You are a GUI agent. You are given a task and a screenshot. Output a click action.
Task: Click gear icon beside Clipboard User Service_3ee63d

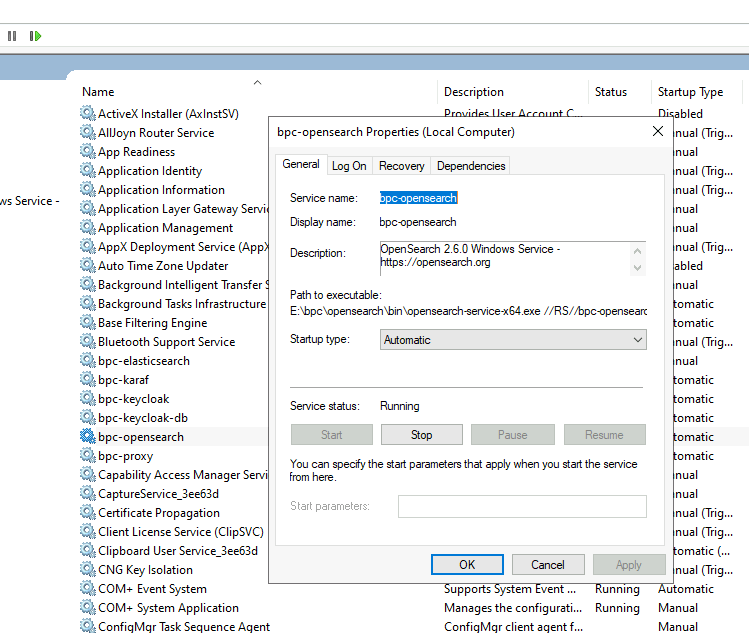click(x=87, y=551)
